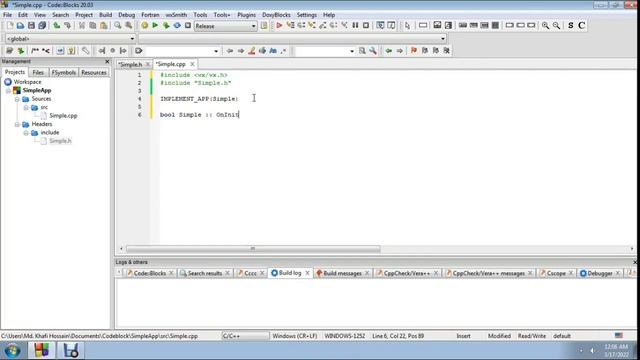Open the File menu

click(7, 15)
